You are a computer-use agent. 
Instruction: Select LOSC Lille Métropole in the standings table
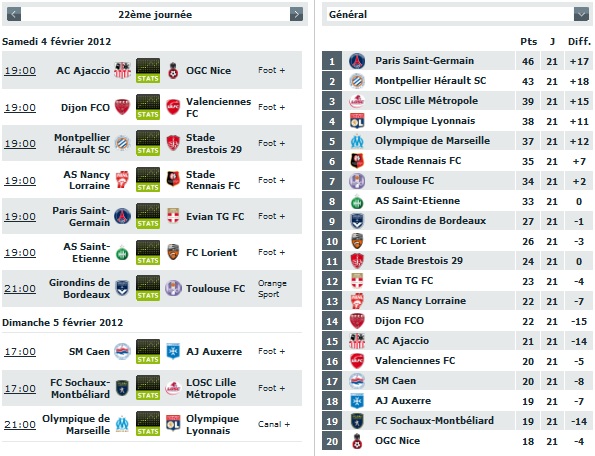tap(427, 101)
